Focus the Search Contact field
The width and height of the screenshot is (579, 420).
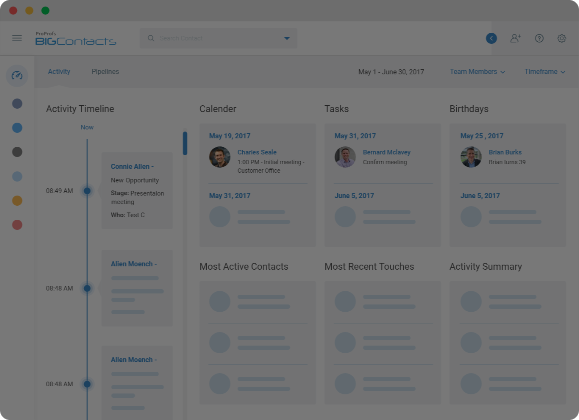tap(218, 38)
